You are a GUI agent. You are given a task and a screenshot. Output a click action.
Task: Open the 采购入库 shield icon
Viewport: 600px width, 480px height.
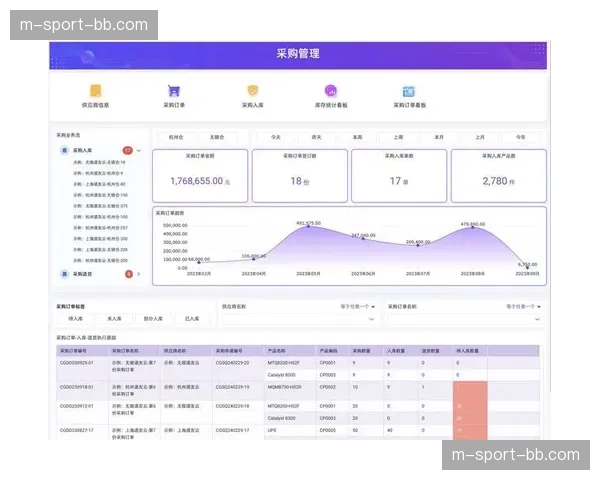point(253,90)
